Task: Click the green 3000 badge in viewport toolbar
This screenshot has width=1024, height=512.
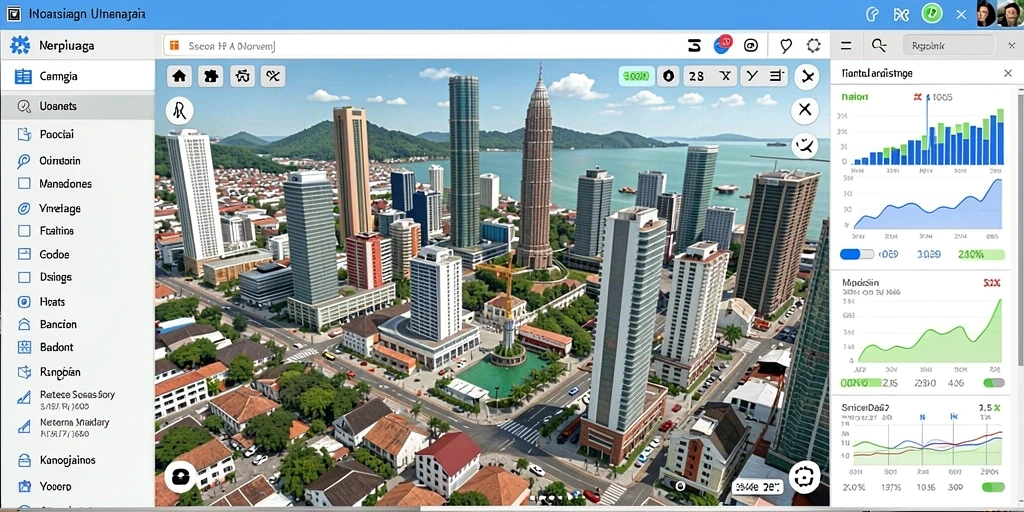Action: (636, 76)
